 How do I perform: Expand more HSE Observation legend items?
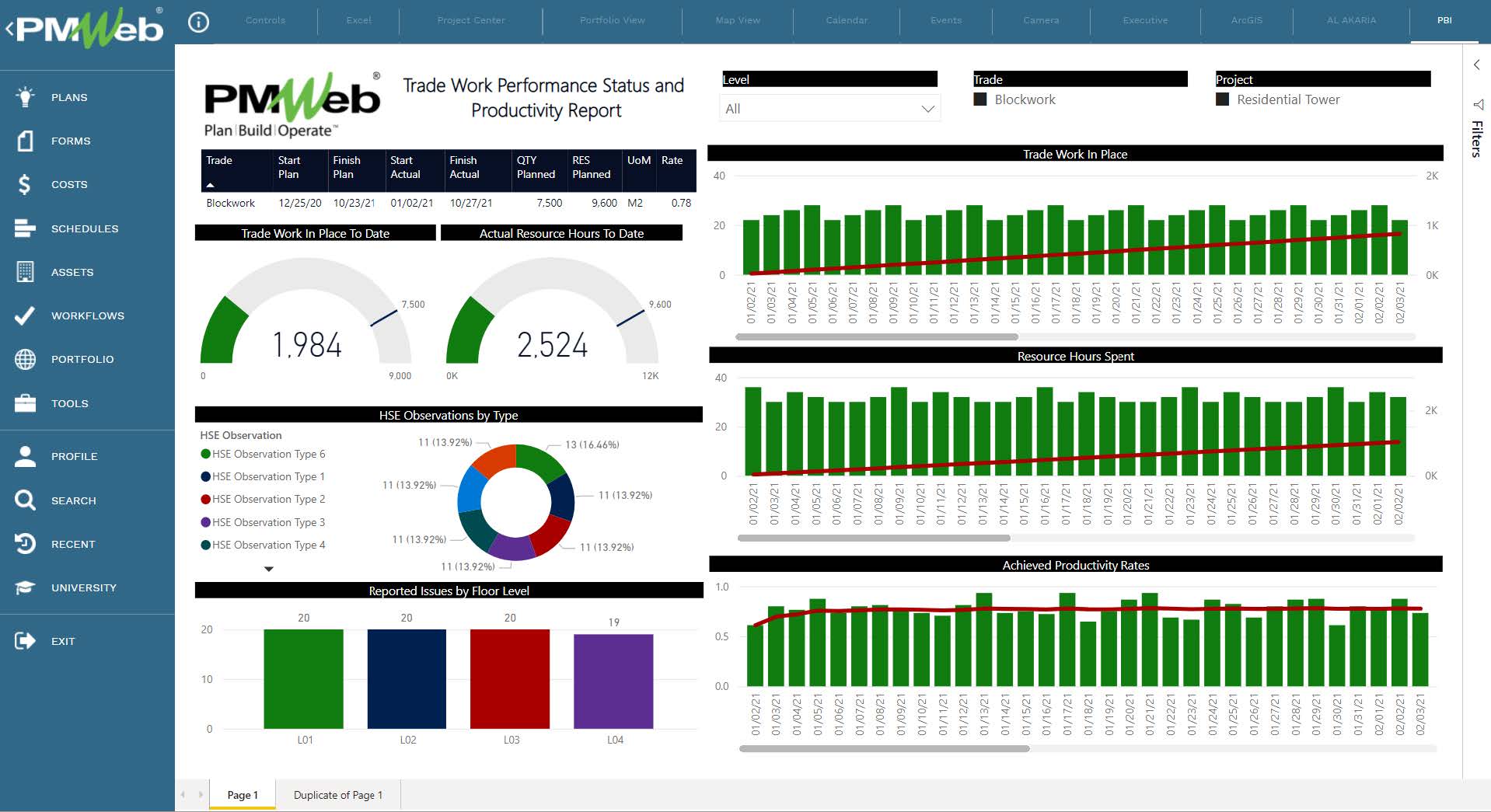269,569
